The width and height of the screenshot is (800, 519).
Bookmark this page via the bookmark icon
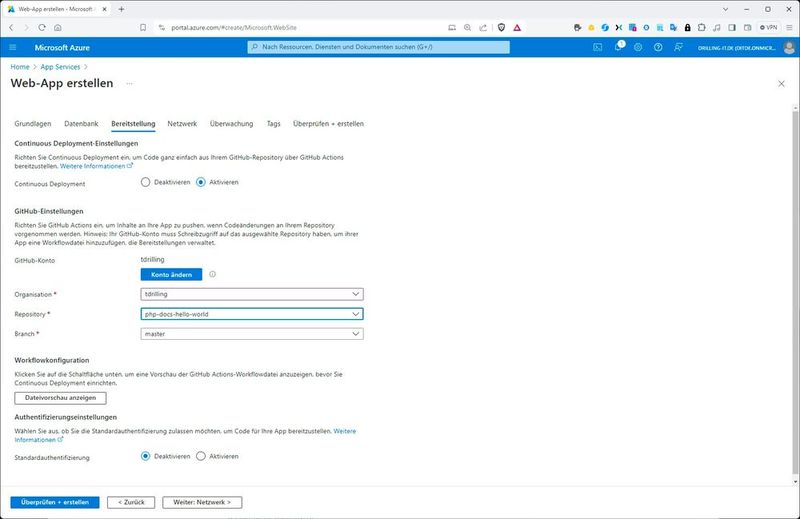tap(143, 28)
